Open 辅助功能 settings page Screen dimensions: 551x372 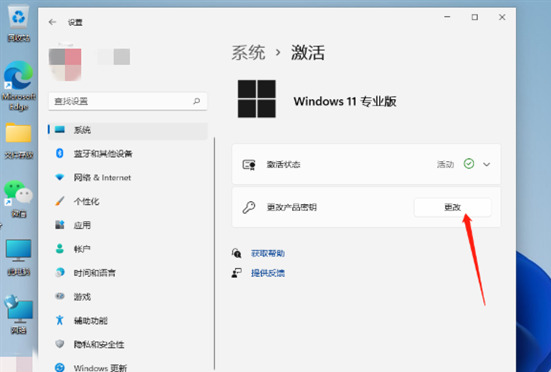click(128, 320)
